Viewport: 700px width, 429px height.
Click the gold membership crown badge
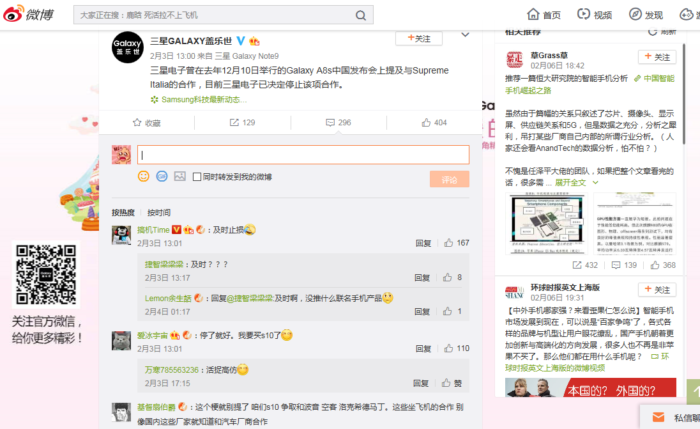pyautogui.click(x=254, y=42)
